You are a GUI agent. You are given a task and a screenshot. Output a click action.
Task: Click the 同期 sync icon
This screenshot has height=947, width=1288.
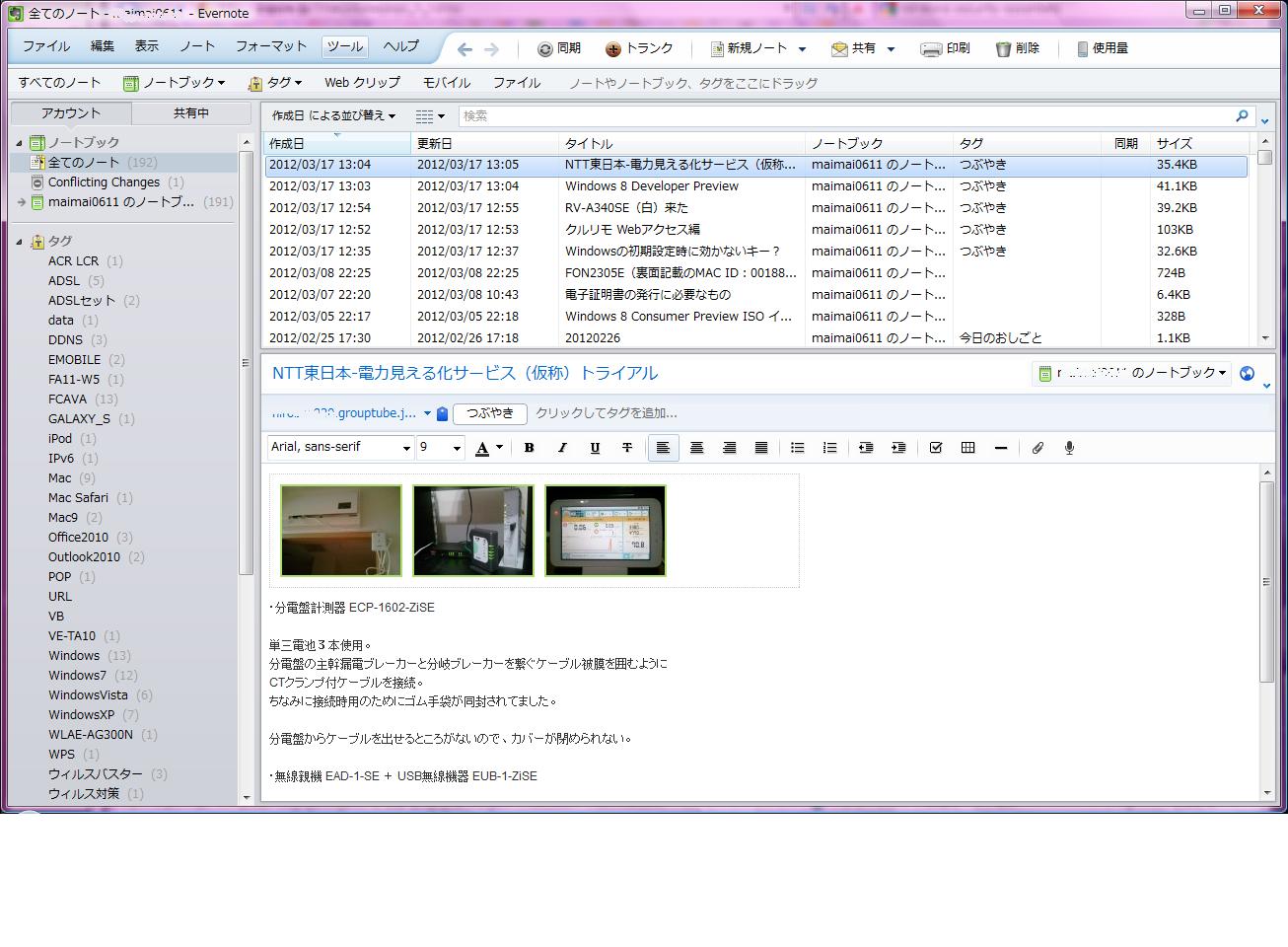tap(544, 48)
